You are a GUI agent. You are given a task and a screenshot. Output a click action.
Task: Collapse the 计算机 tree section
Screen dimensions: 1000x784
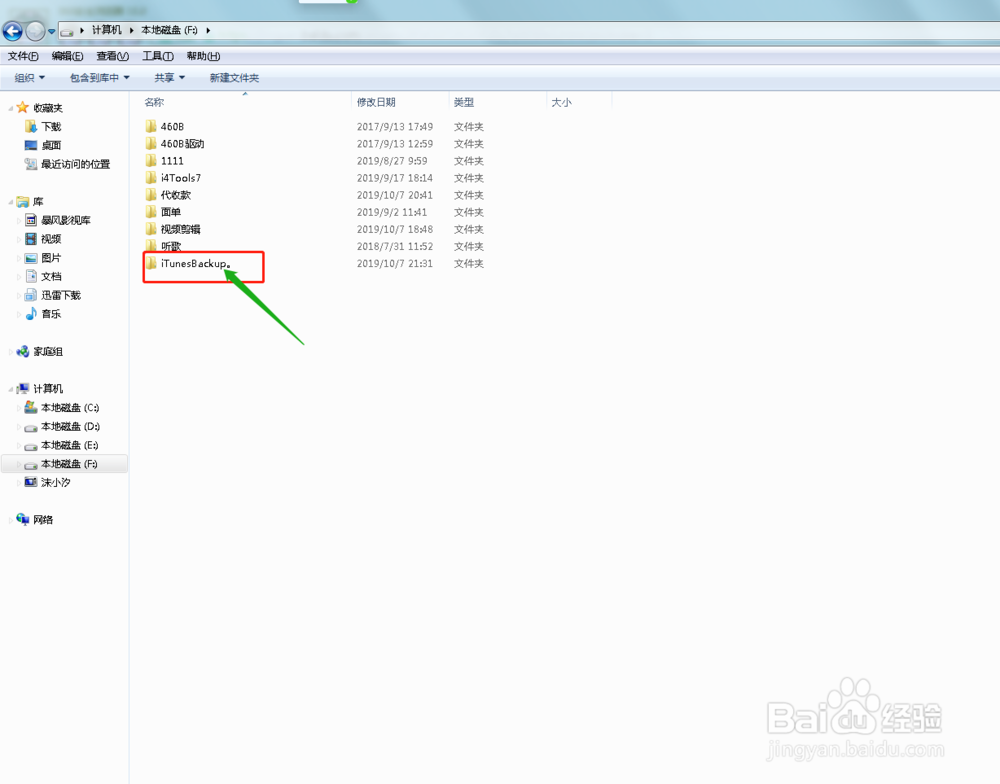(x=11, y=389)
